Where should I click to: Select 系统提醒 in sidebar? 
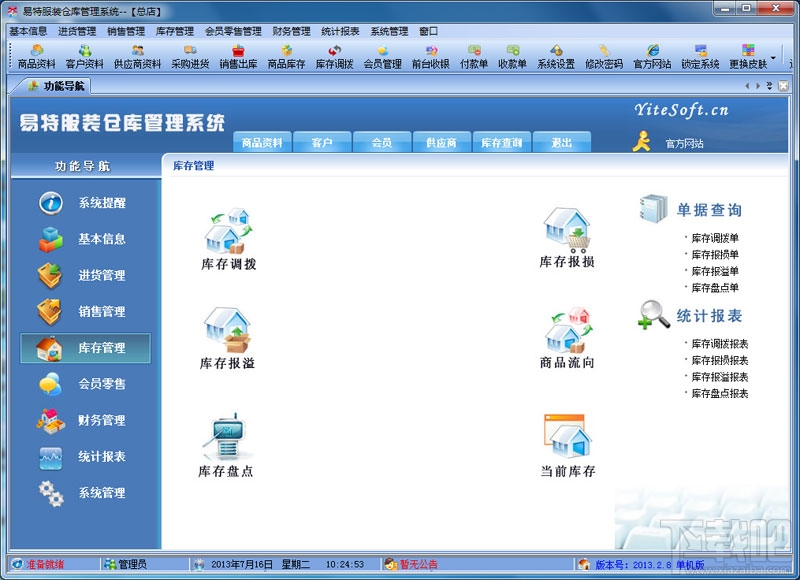(x=85, y=203)
